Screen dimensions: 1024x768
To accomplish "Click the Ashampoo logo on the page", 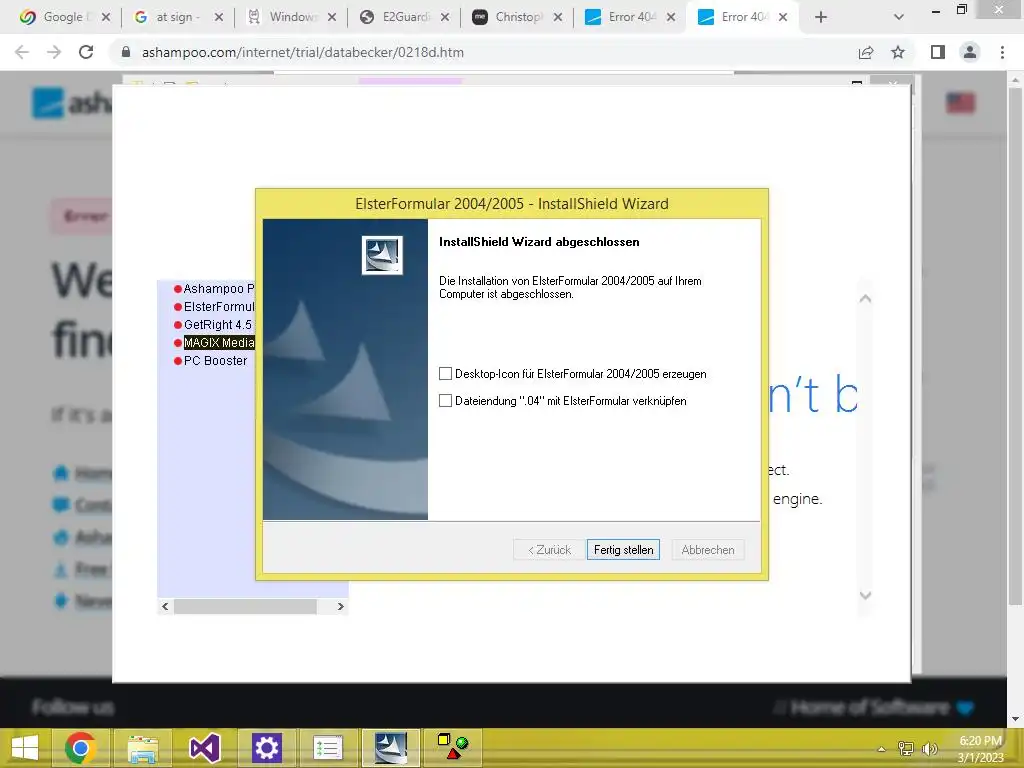I will click(72, 103).
